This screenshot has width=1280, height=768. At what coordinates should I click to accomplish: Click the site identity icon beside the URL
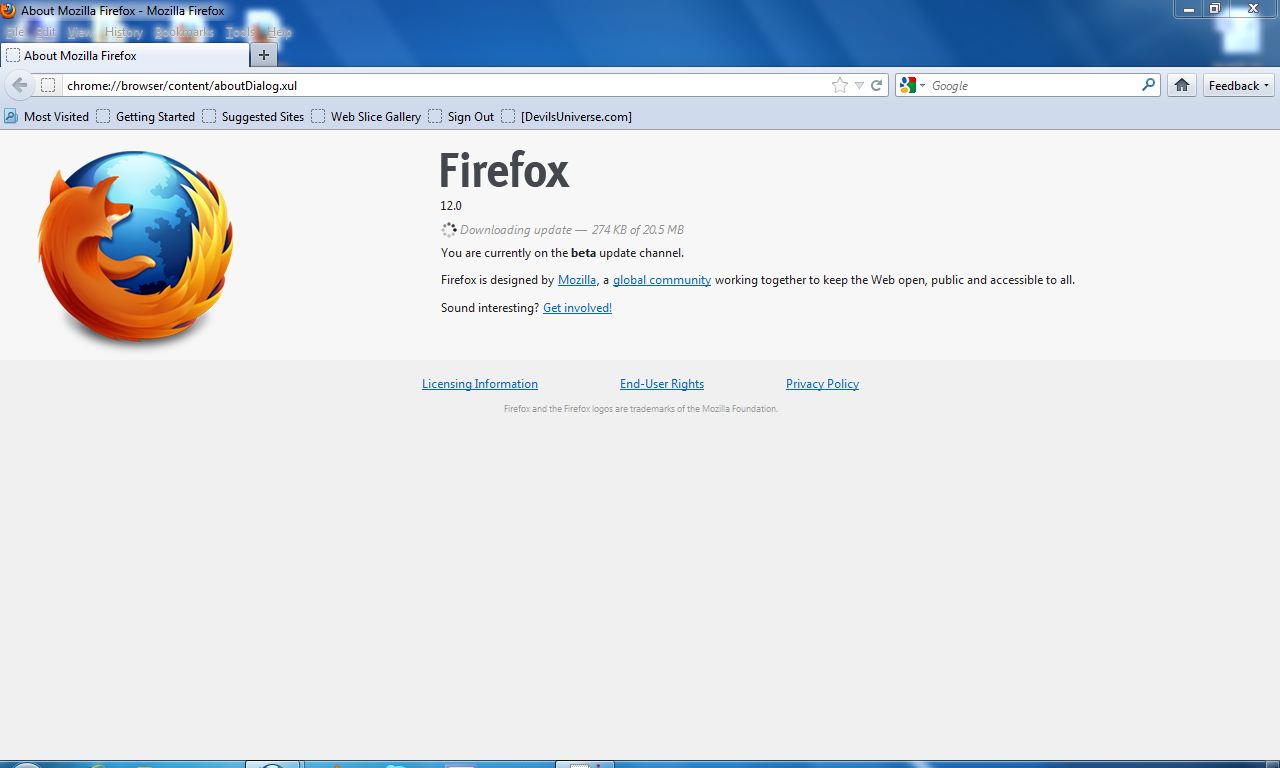(x=48, y=85)
